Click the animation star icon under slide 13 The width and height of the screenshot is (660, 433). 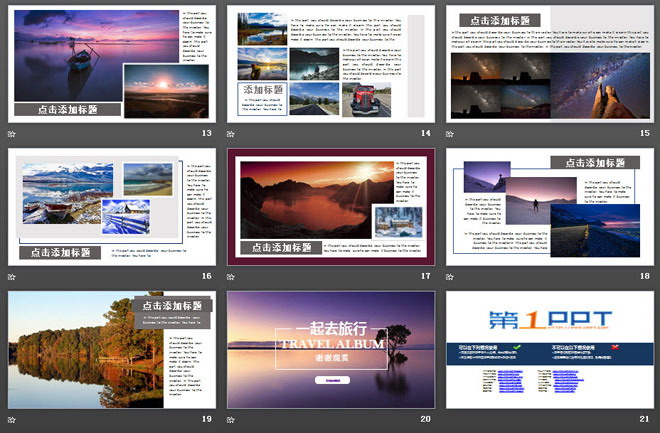click(13, 133)
